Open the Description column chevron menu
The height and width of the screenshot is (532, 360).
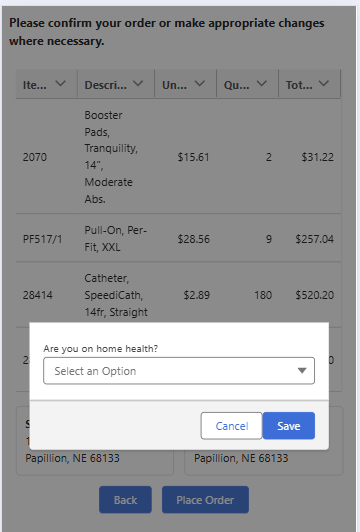pos(138,83)
